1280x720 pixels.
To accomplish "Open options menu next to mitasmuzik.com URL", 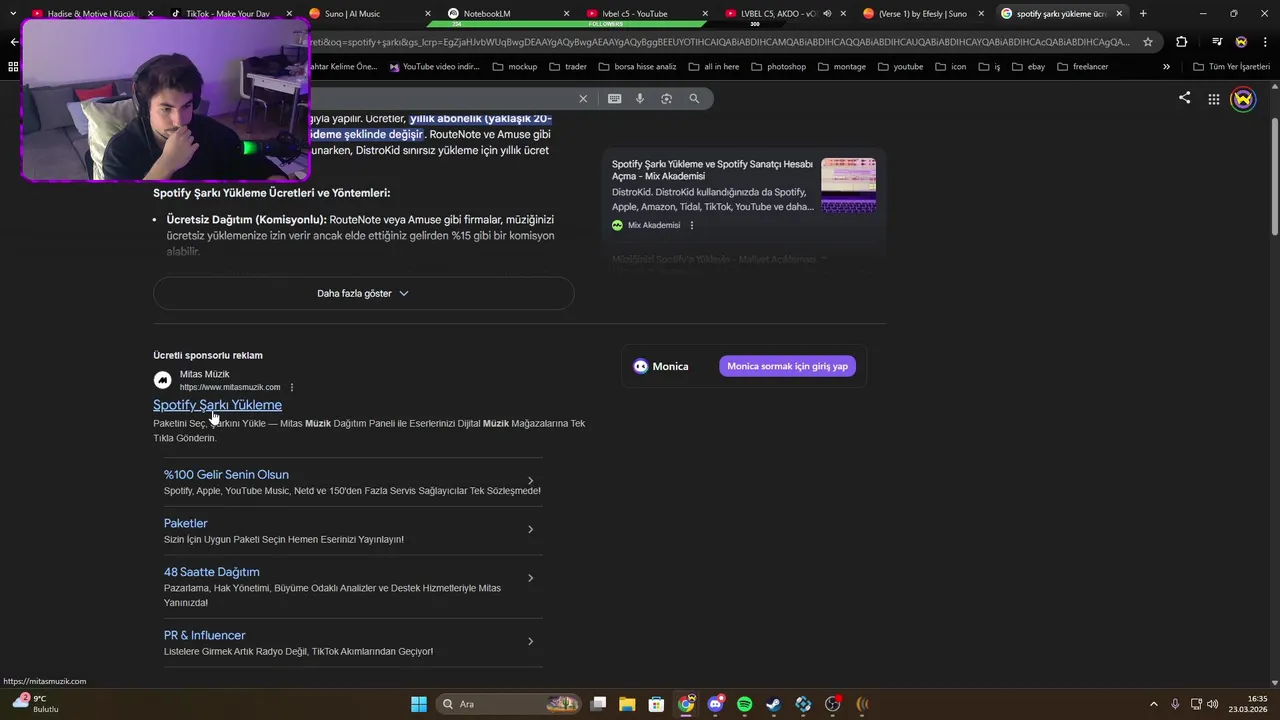I will [292, 387].
